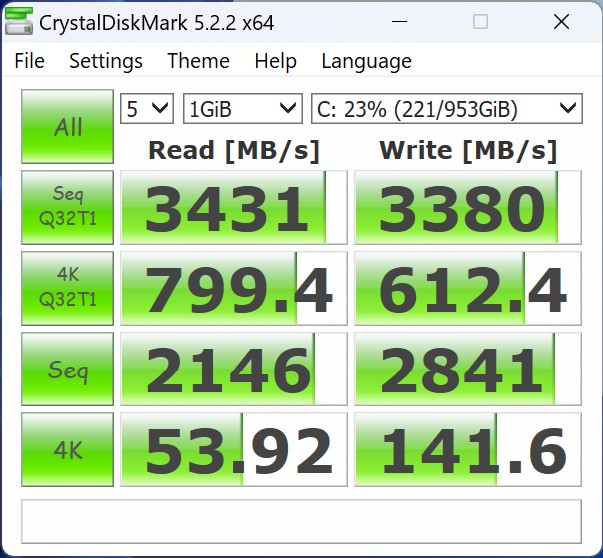Viewport: 603px width, 558px height.
Task: Click the Seq Q32T1 write result 3380
Action: (x=468, y=207)
